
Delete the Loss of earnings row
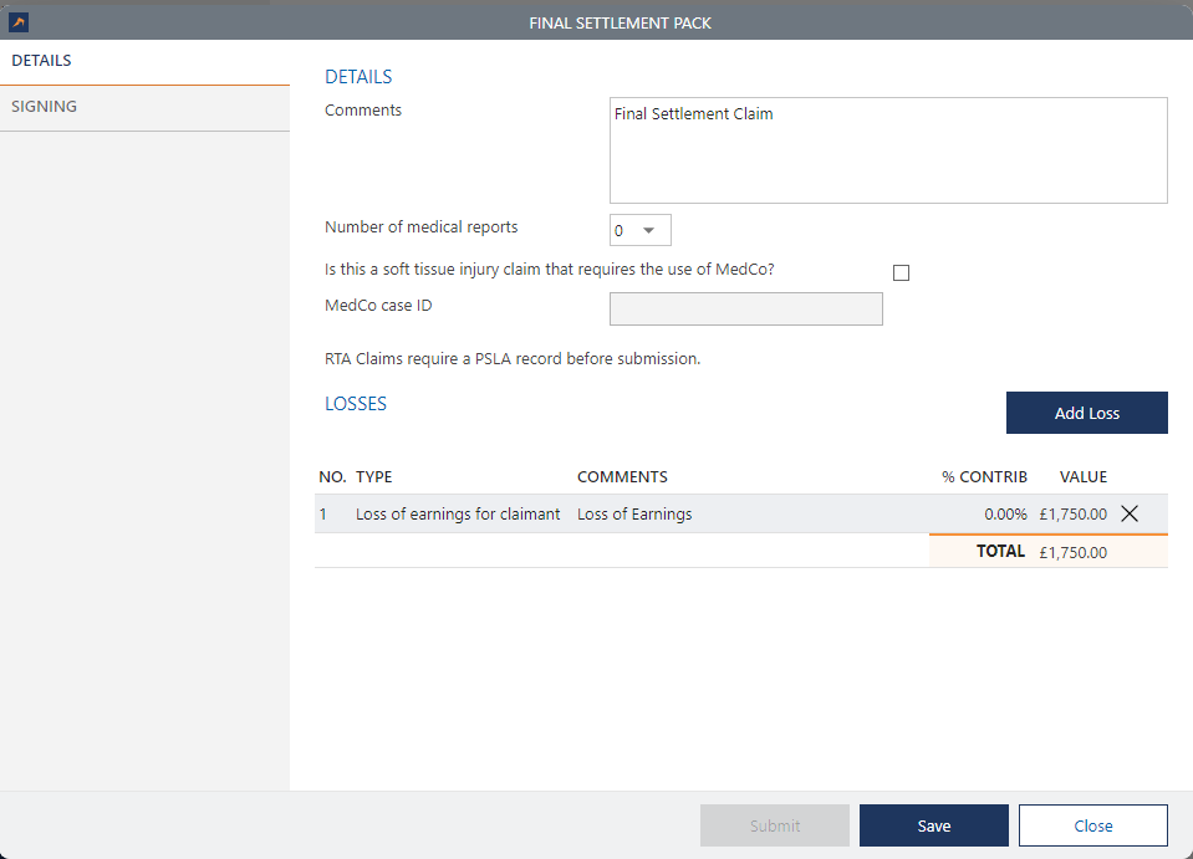click(x=1129, y=514)
